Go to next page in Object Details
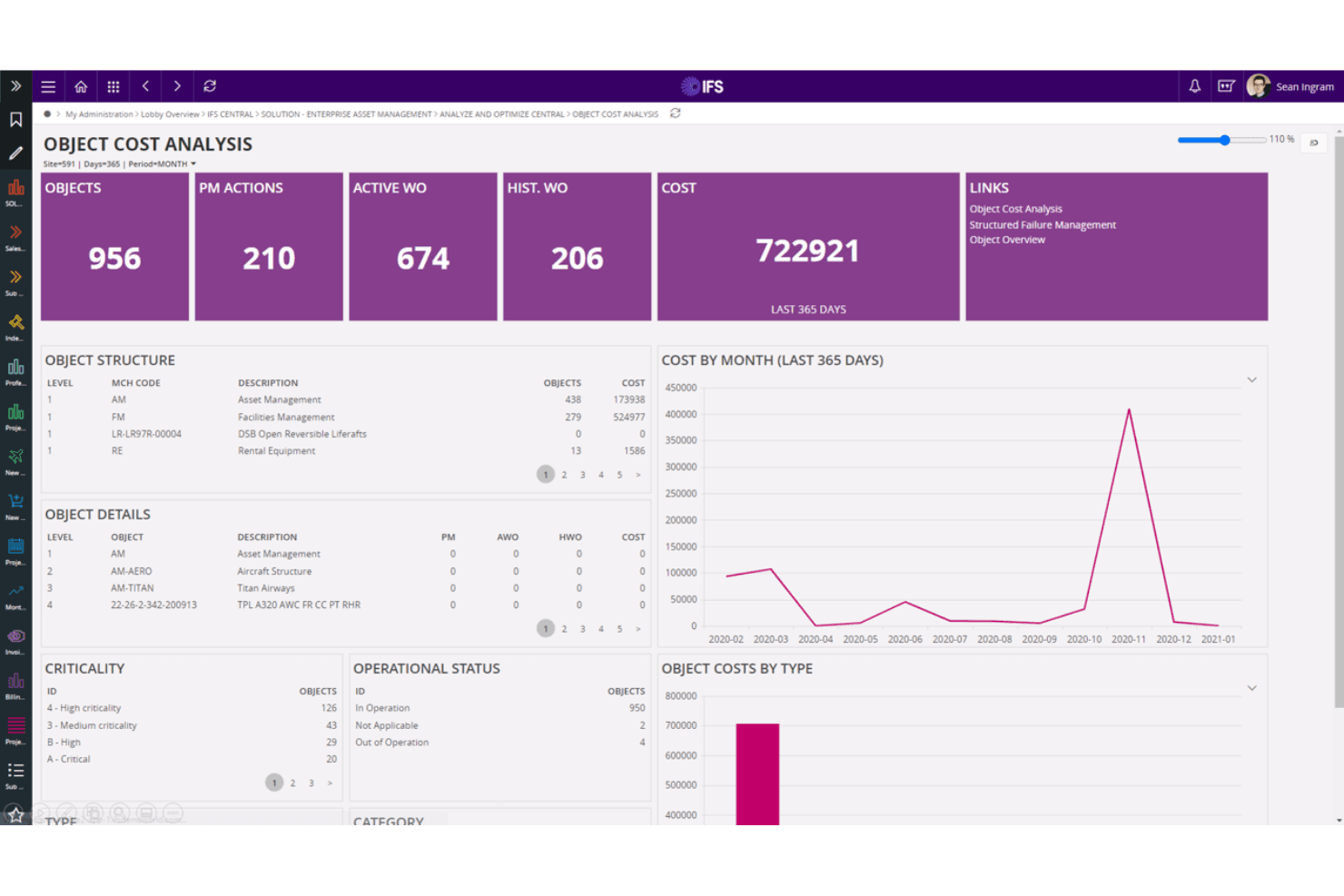The width and height of the screenshot is (1344, 896). [x=638, y=629]
